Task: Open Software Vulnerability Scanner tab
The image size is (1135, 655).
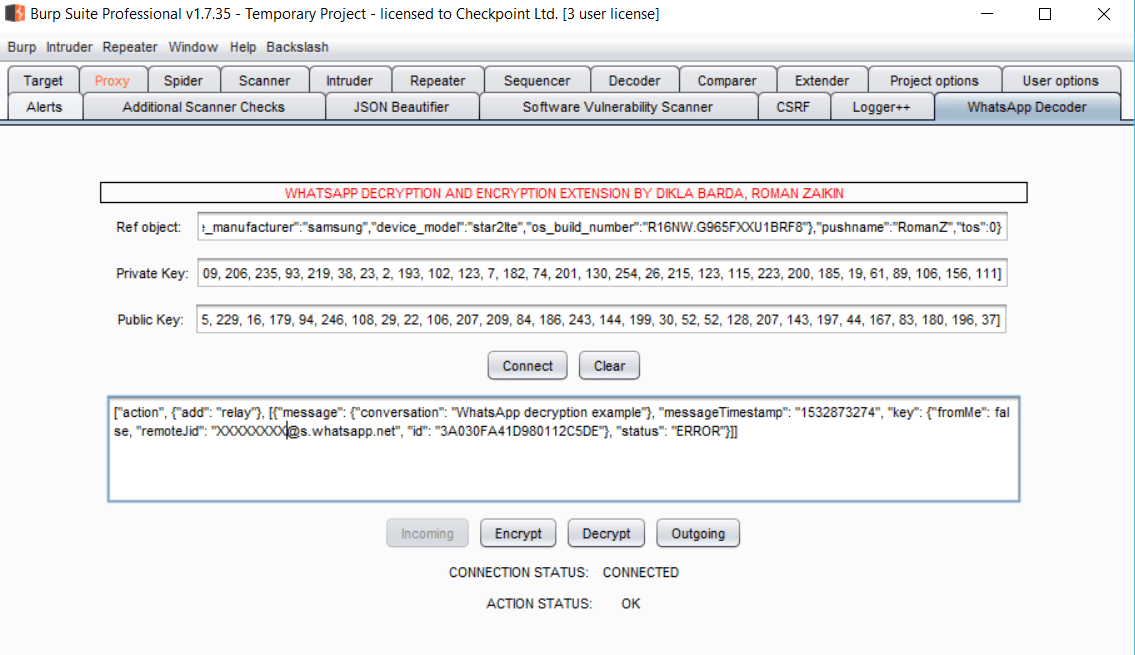Action: coord(617,107)
